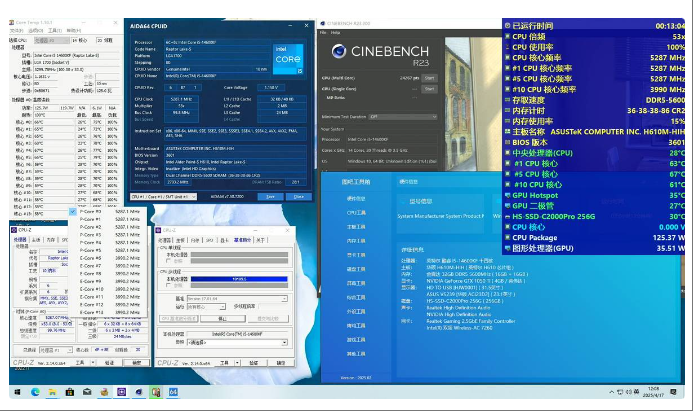Screen dimensions: 693x411
Task: Open Core Temp 工具 menu
Action: 54,30
